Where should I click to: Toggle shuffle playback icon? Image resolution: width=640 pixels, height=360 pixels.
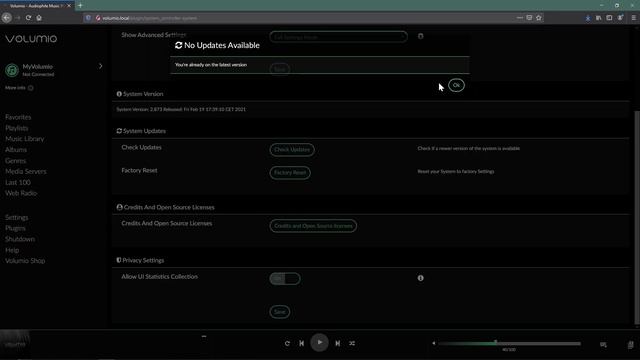click(x=352, y=343)
